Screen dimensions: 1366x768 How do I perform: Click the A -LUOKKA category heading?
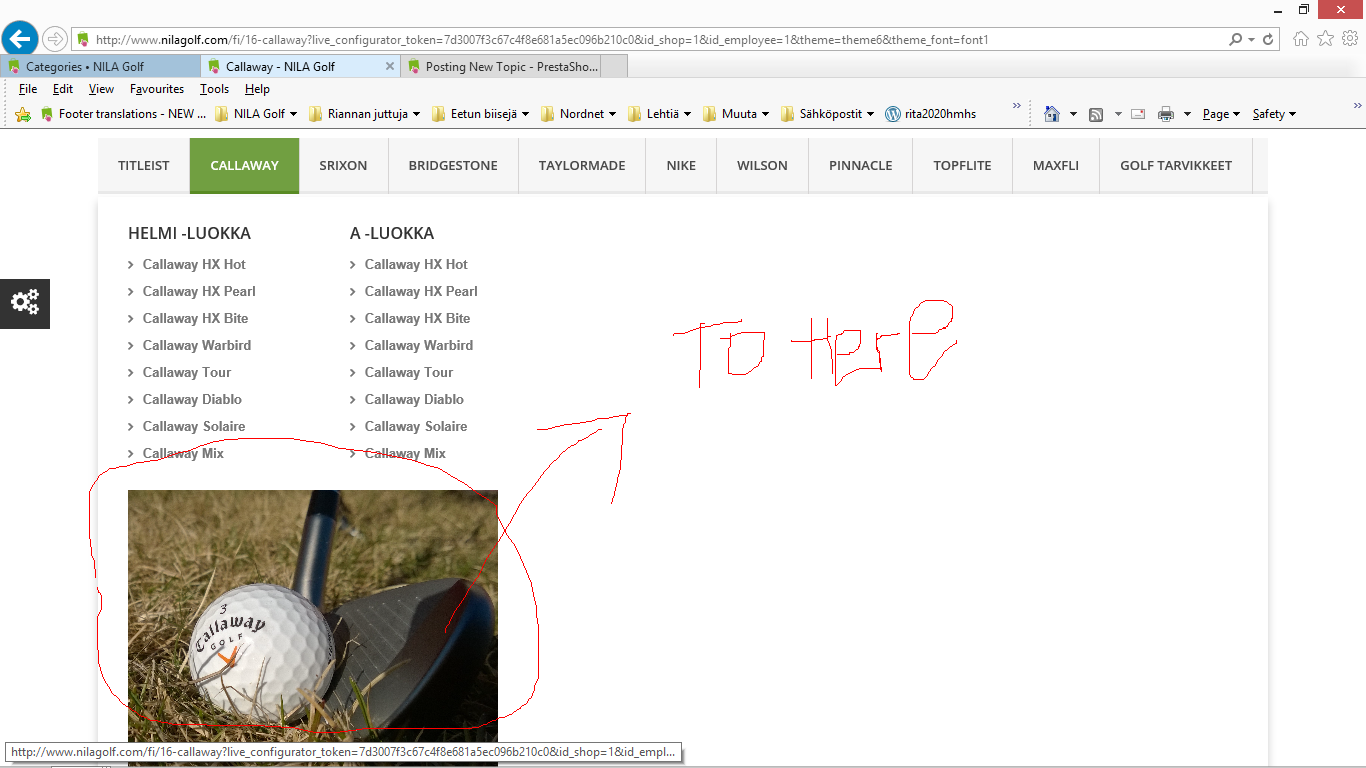[x=392, y=233]
